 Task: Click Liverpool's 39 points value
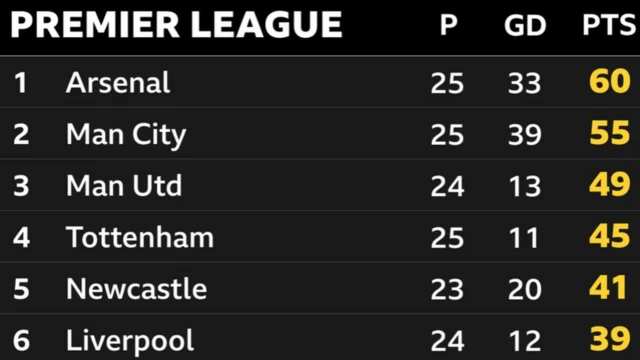click(610, 339)
